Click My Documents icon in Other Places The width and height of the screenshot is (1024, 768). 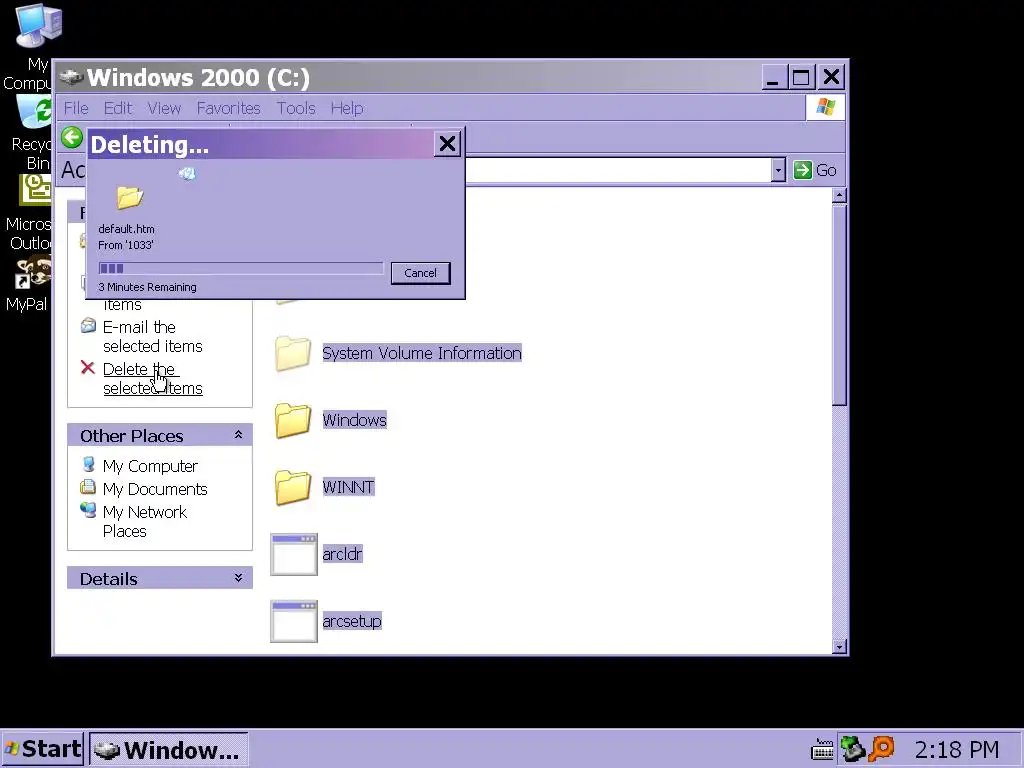tap(88, 487)
